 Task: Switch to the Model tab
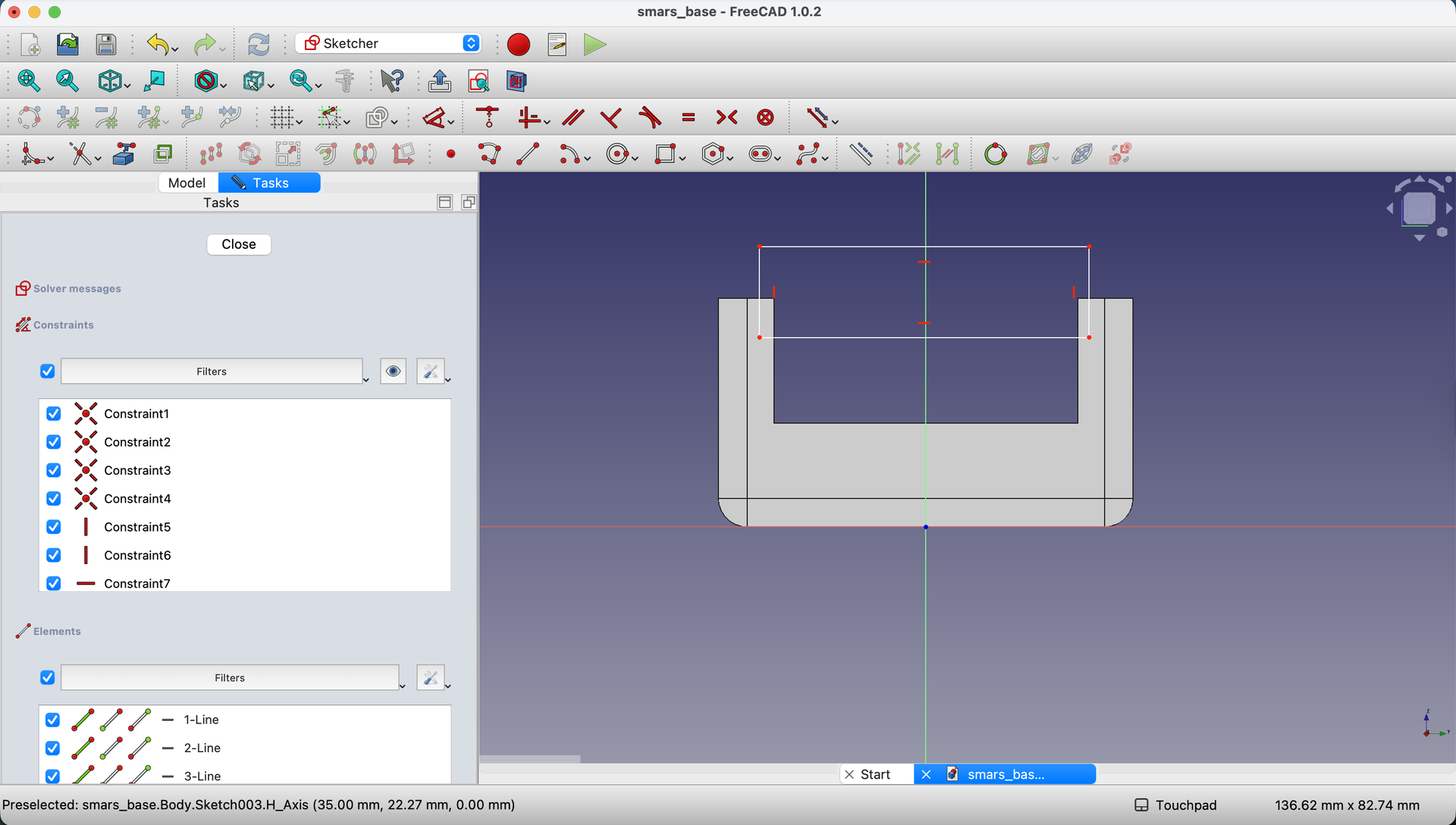click(187, 183)
